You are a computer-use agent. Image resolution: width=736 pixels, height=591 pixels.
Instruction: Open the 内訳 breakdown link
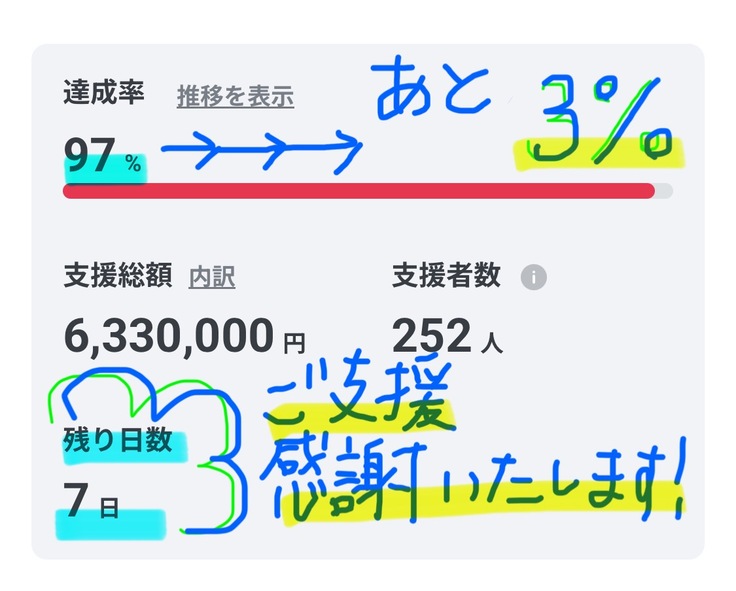coord(212,277)
